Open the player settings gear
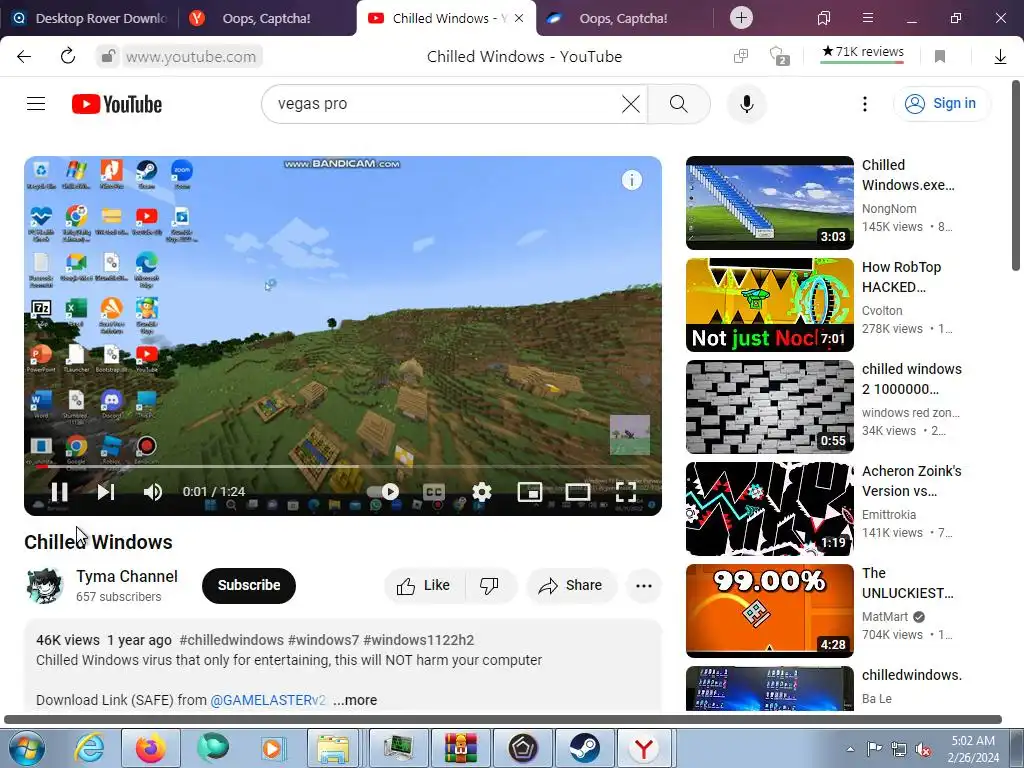 (482, 491)
